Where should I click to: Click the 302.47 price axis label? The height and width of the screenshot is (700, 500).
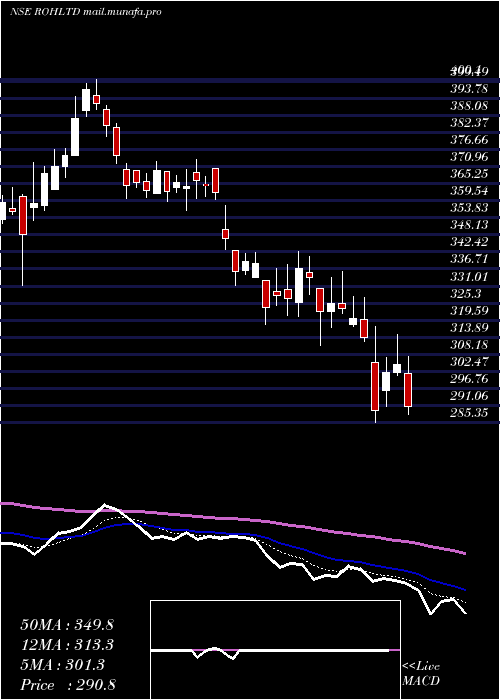(468, 362)
